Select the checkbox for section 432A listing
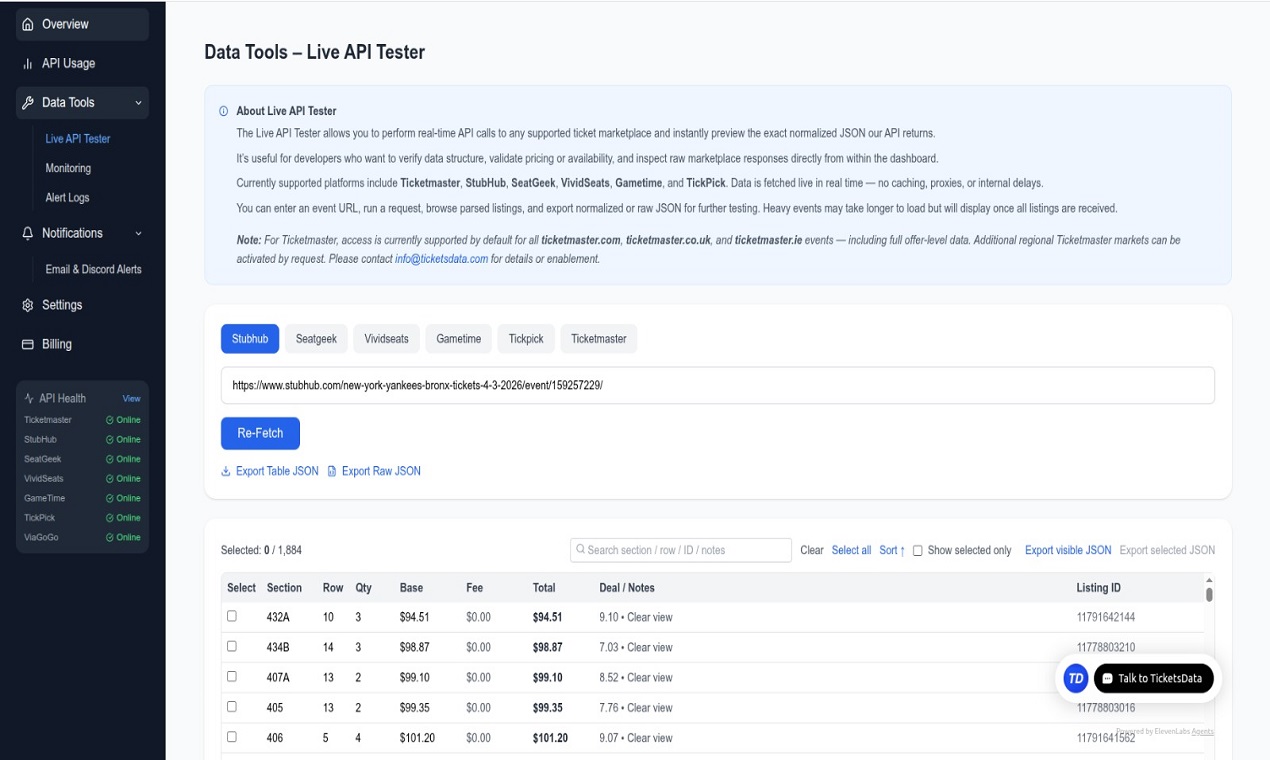1270x760 pixels. click(x=232, y=616)
